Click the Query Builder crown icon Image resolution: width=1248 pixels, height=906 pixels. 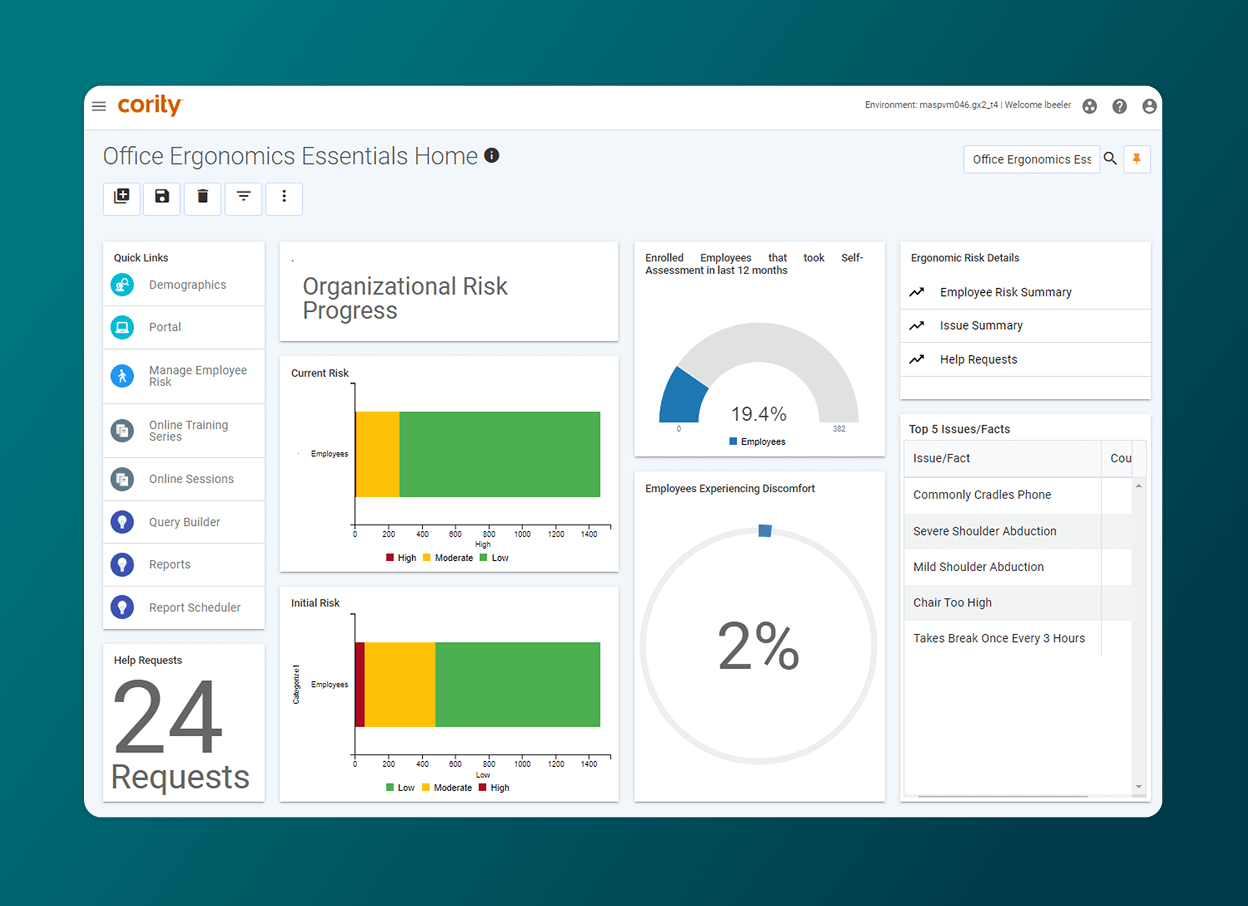click(121, 521)
